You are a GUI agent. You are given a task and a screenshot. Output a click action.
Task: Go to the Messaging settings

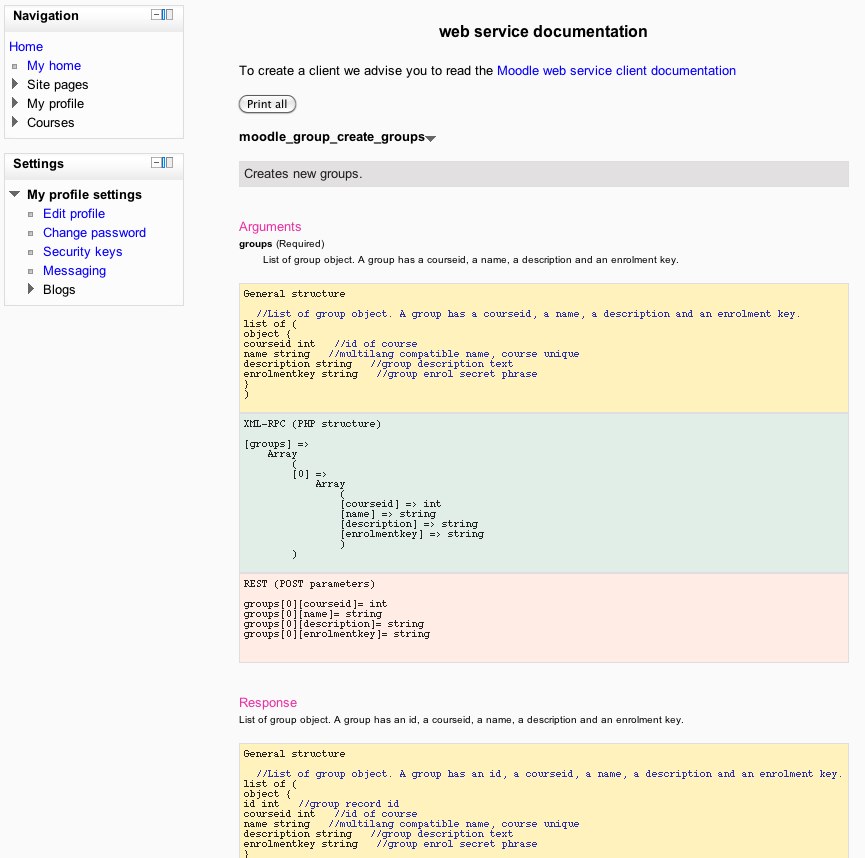click(x=74, y=271)
